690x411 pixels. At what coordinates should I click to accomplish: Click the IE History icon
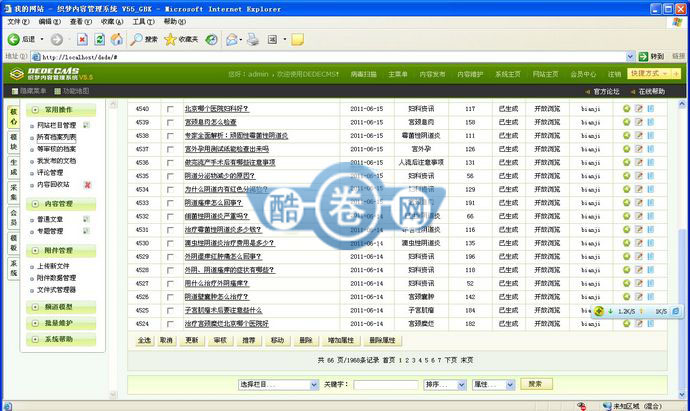(x=212, y=40)
